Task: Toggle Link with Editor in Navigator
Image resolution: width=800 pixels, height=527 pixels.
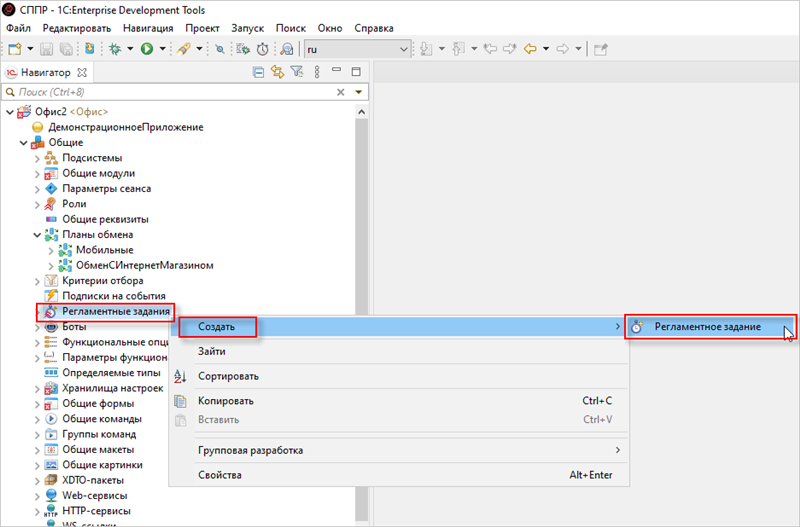Action: click(x=277, y=72)
